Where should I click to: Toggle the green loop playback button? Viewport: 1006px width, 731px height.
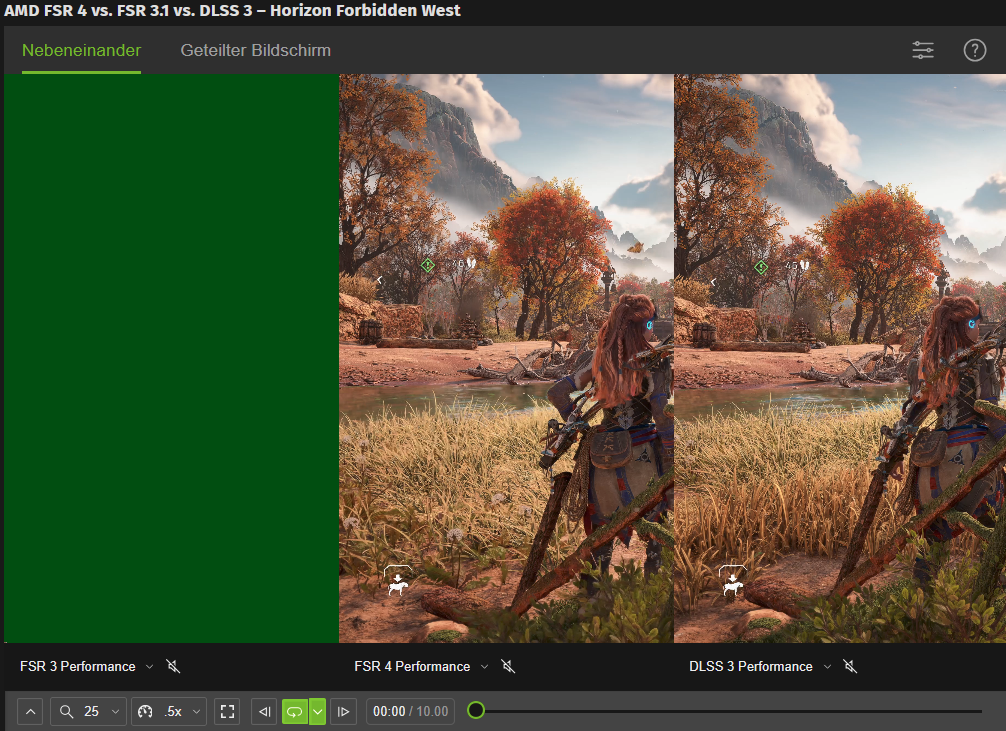(295, 711)
